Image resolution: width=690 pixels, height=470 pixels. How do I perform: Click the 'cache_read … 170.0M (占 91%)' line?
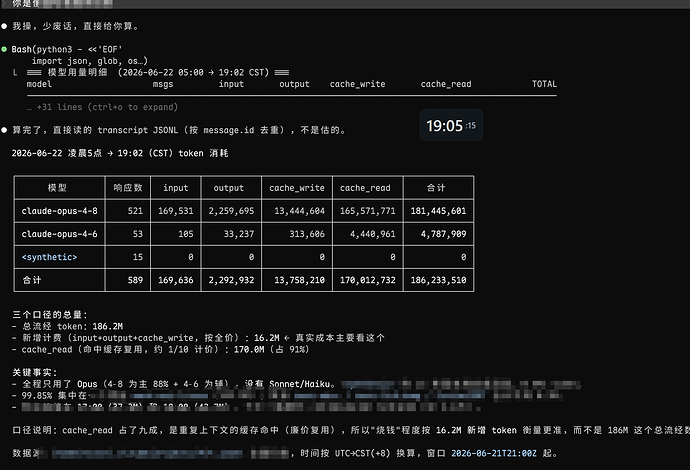pos(161,349)
